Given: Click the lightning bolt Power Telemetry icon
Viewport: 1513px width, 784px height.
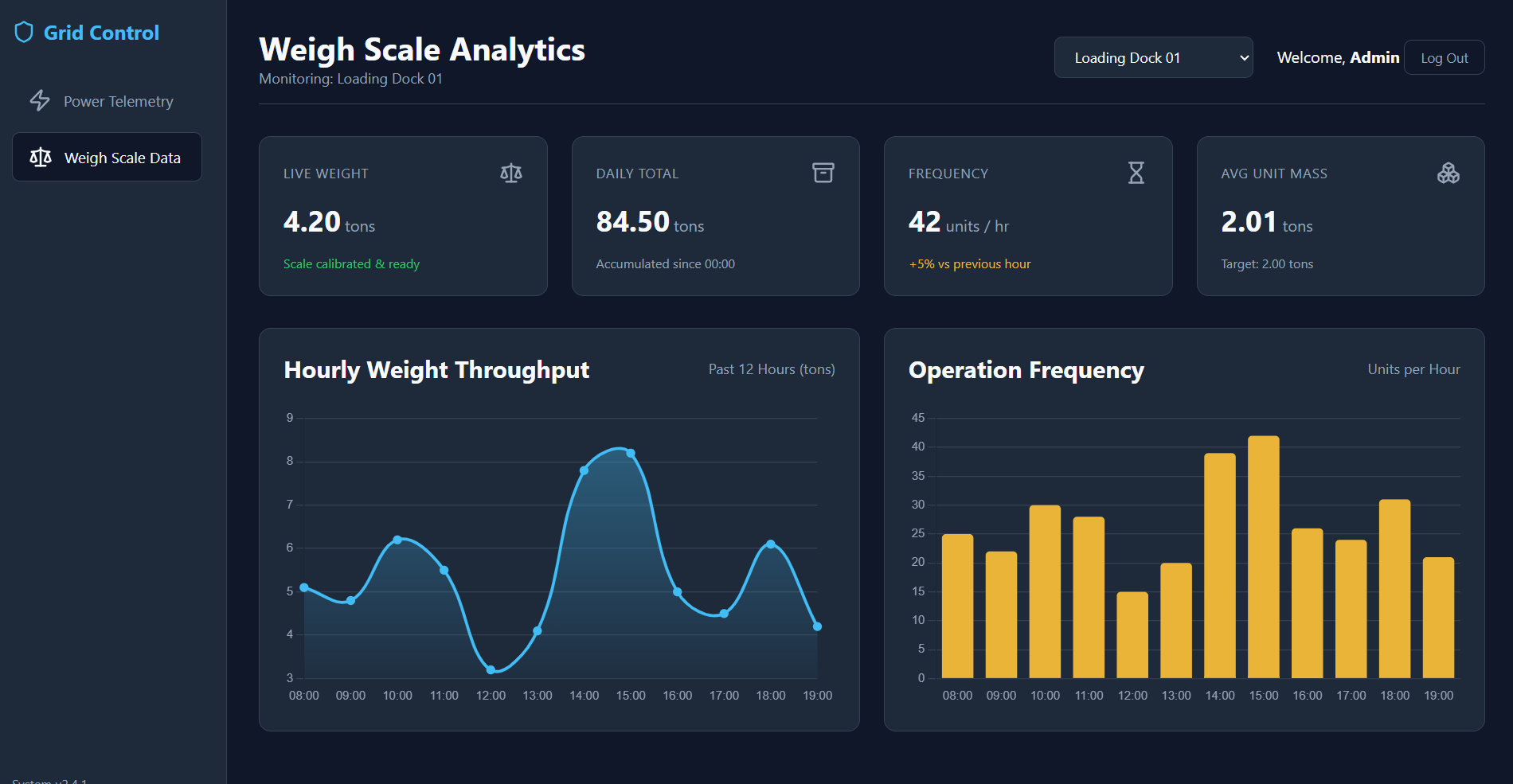Looking at the screenshot, I should tap(40, 101).
